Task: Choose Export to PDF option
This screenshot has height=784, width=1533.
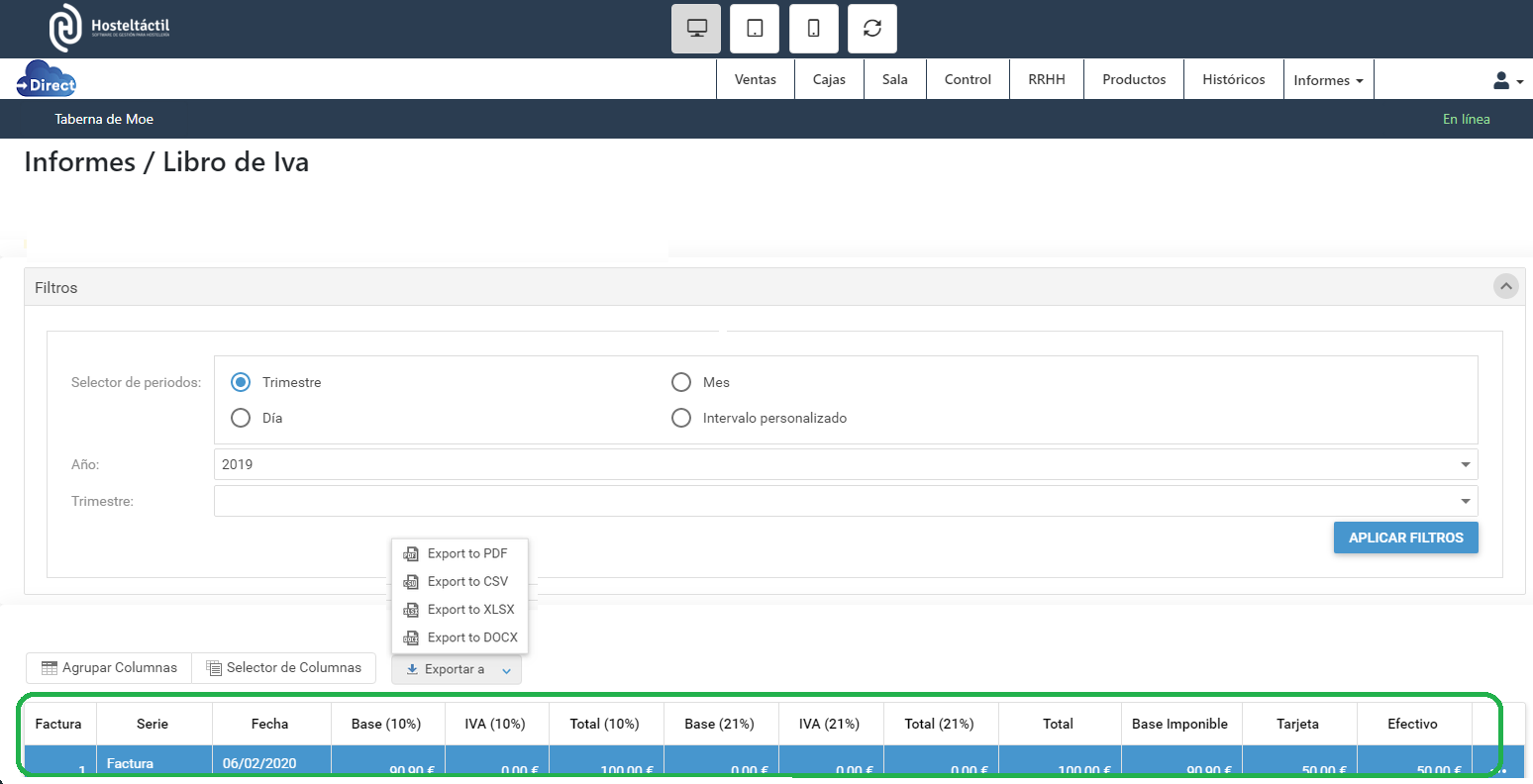Action: 466,554
